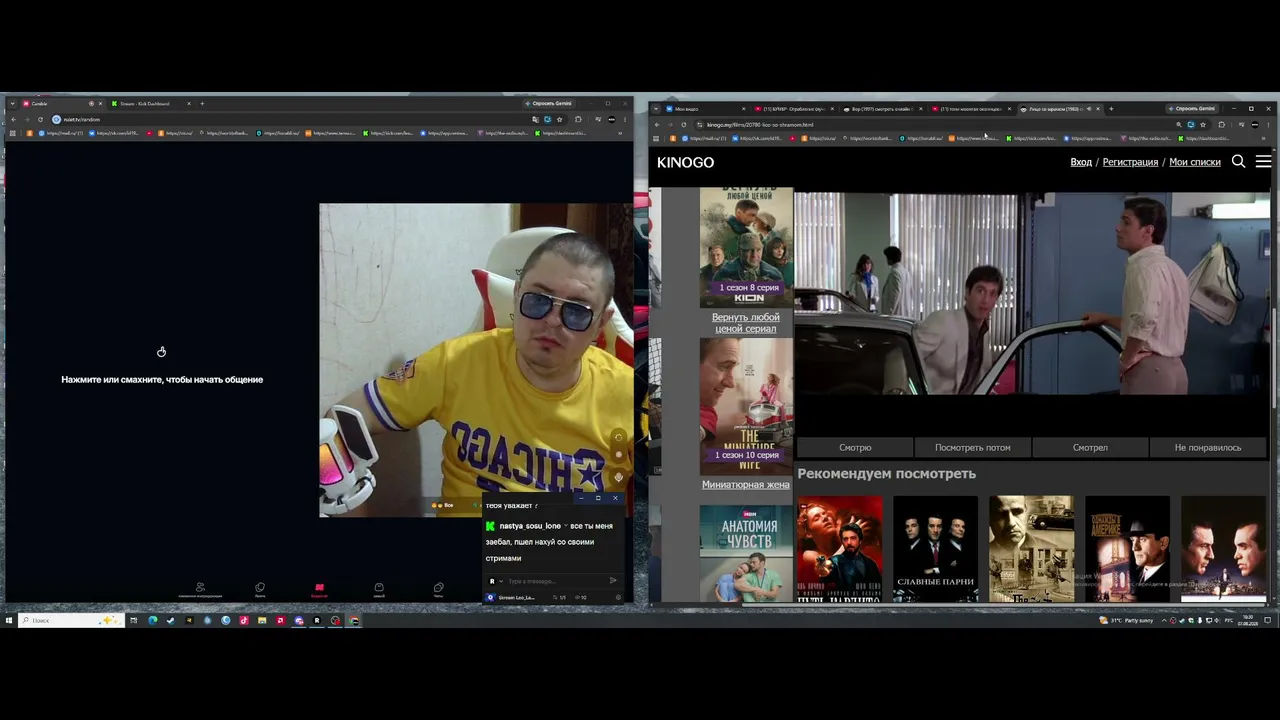Go back in the rulet.tv browser window
This screenshot has width=1280, height=720.
[x=13, y=120]
